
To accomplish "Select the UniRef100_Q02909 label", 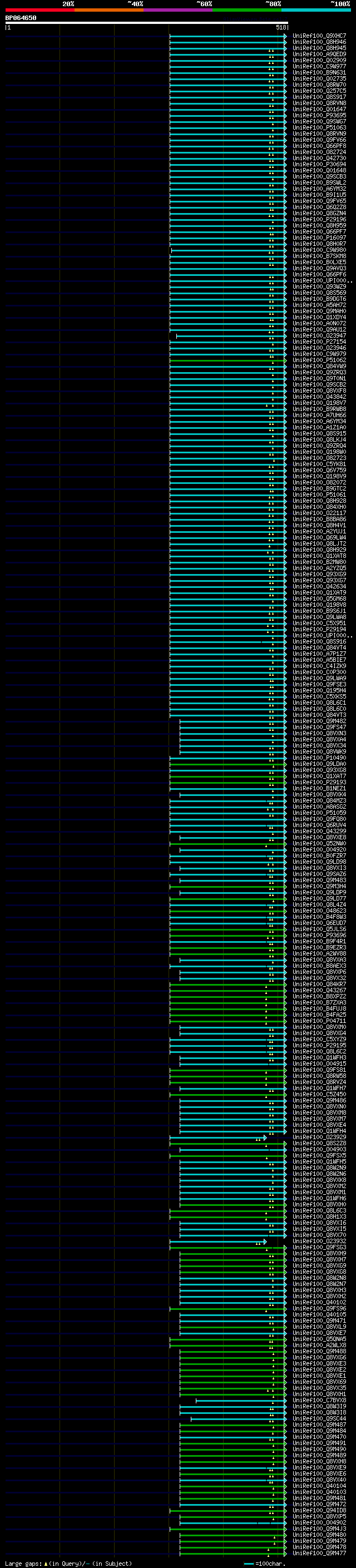I will (x=319, y=60).
